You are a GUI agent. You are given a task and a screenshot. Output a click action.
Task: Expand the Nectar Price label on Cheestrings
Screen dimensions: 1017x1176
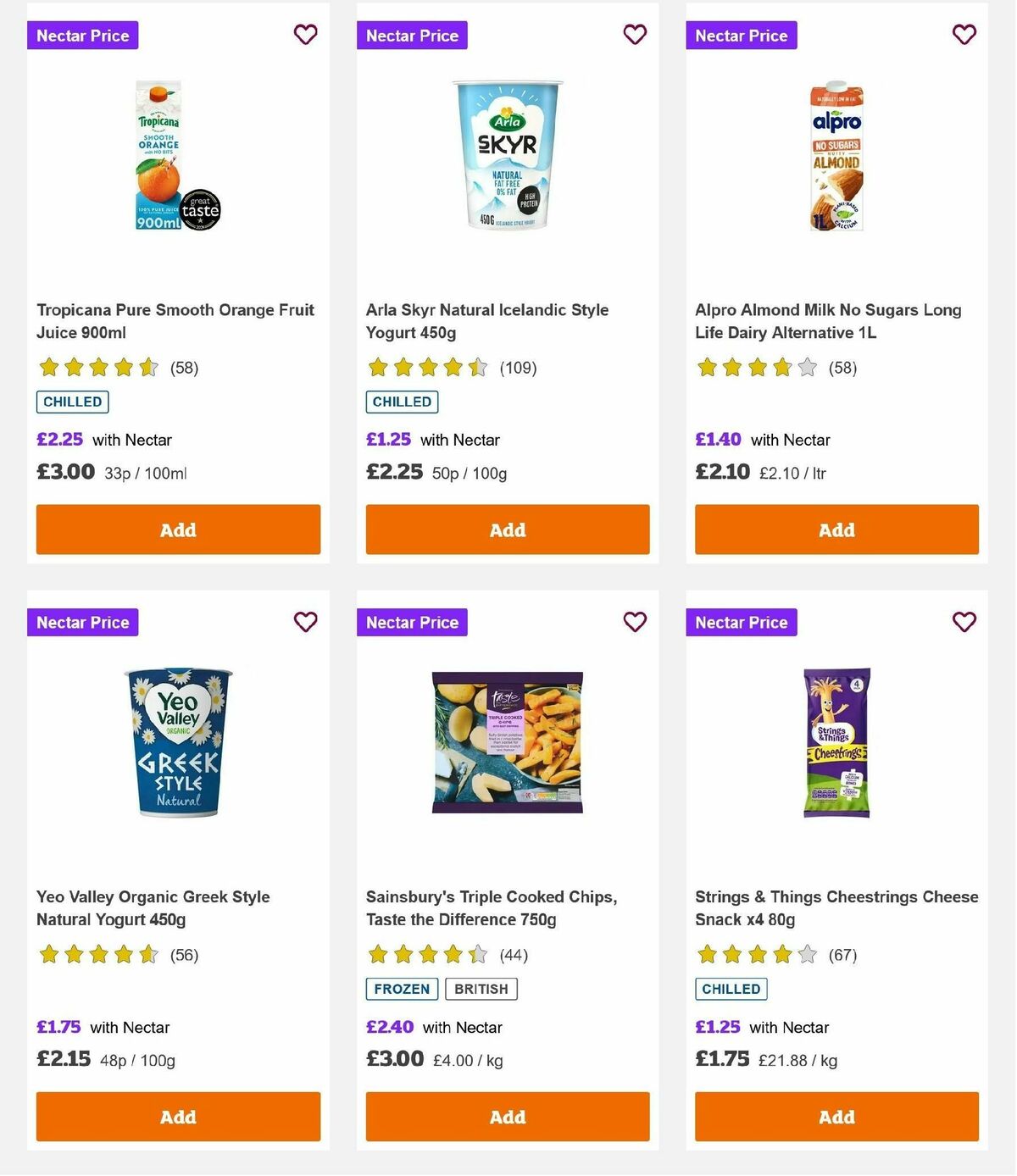[742, 621]
